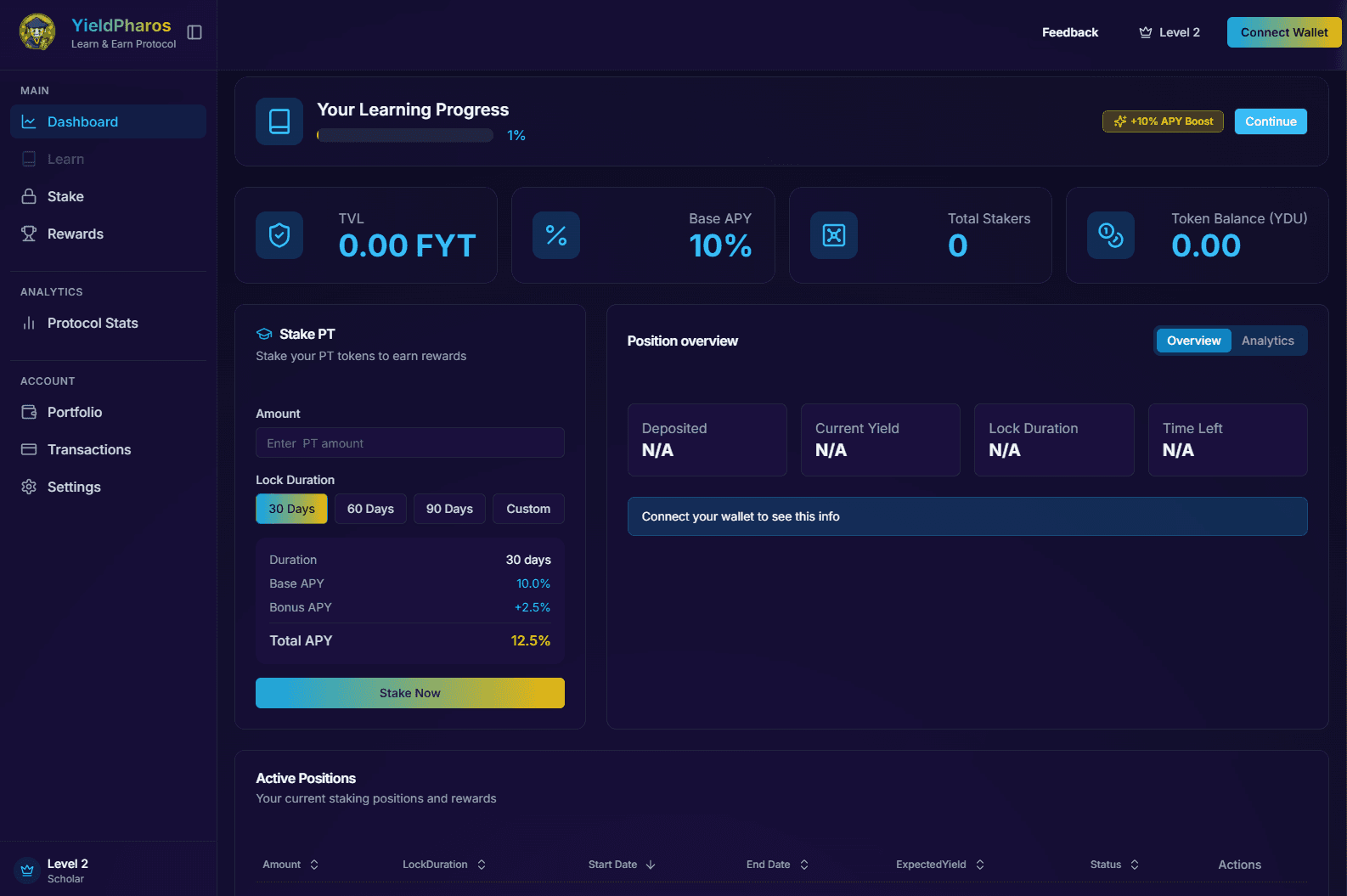1347x896 pixels.
Task: Click the Learn book icon in sidebar
Action: [29, 159]
